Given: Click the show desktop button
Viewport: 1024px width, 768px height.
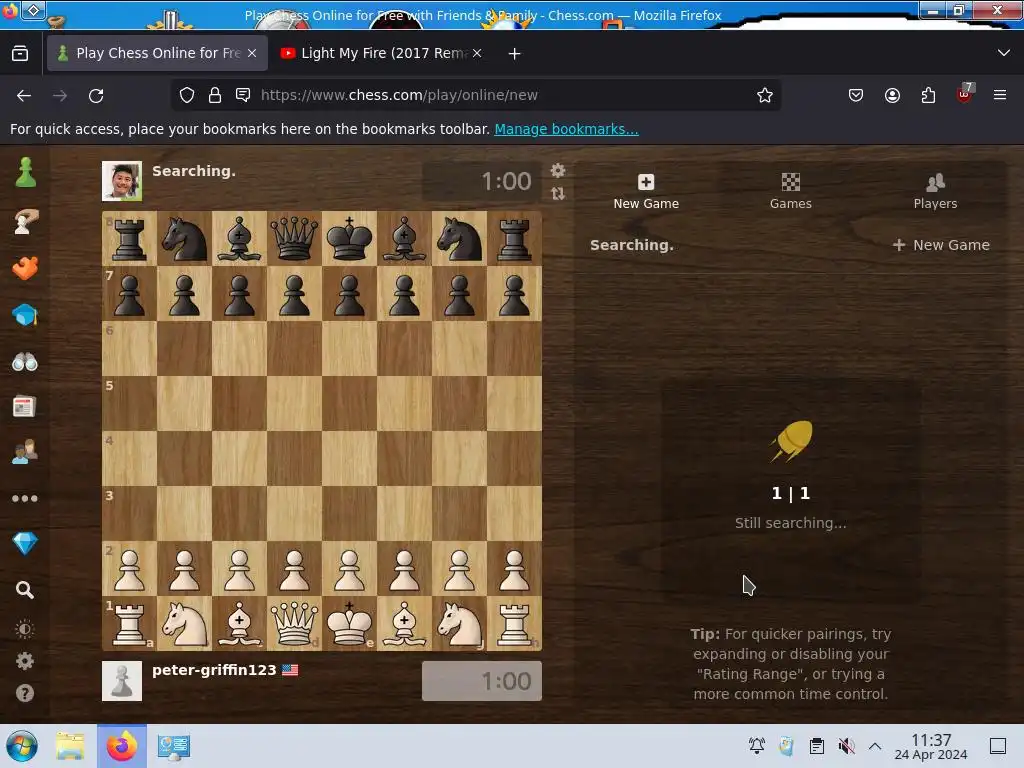Looking at the screenshot, I should 998,746.
